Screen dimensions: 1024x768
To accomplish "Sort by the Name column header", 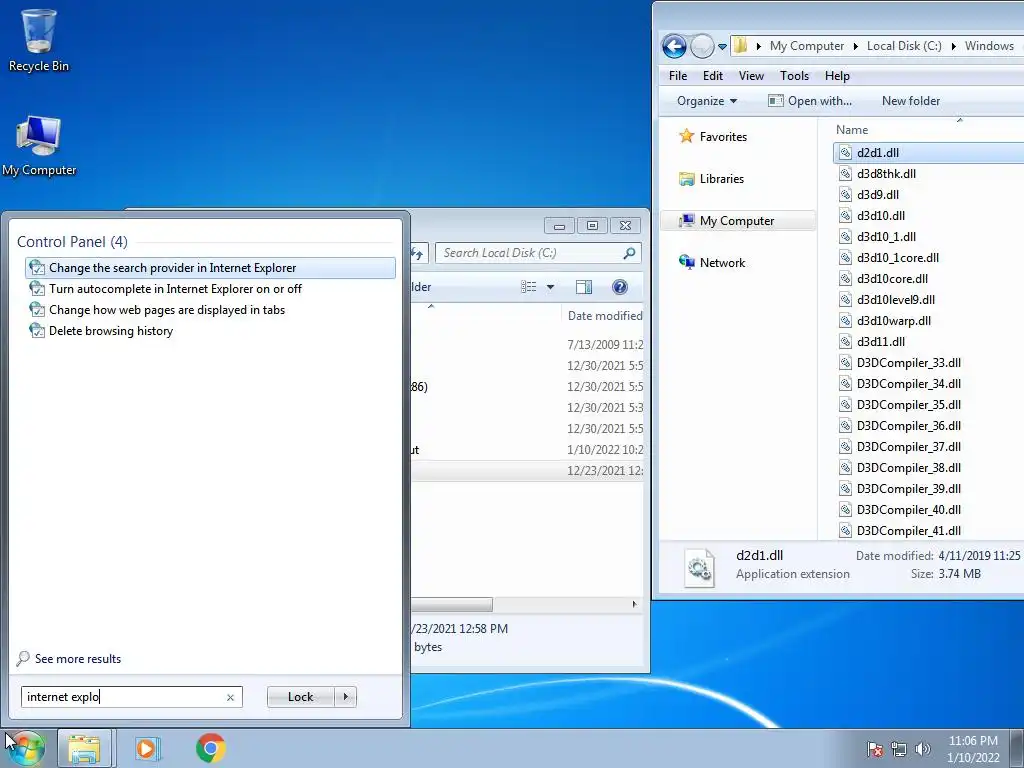I will [x=852, y=129].
